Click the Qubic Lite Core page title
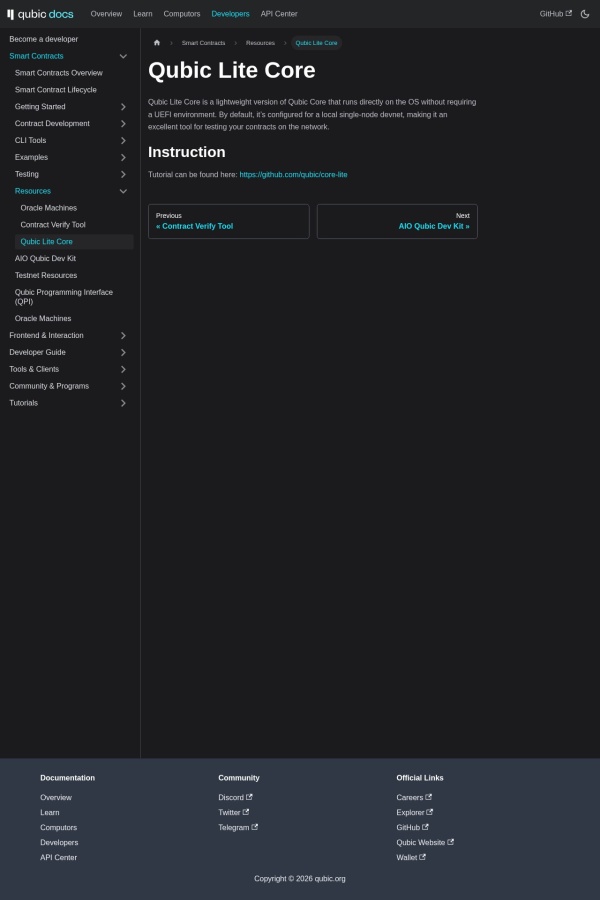 point(232,71)
